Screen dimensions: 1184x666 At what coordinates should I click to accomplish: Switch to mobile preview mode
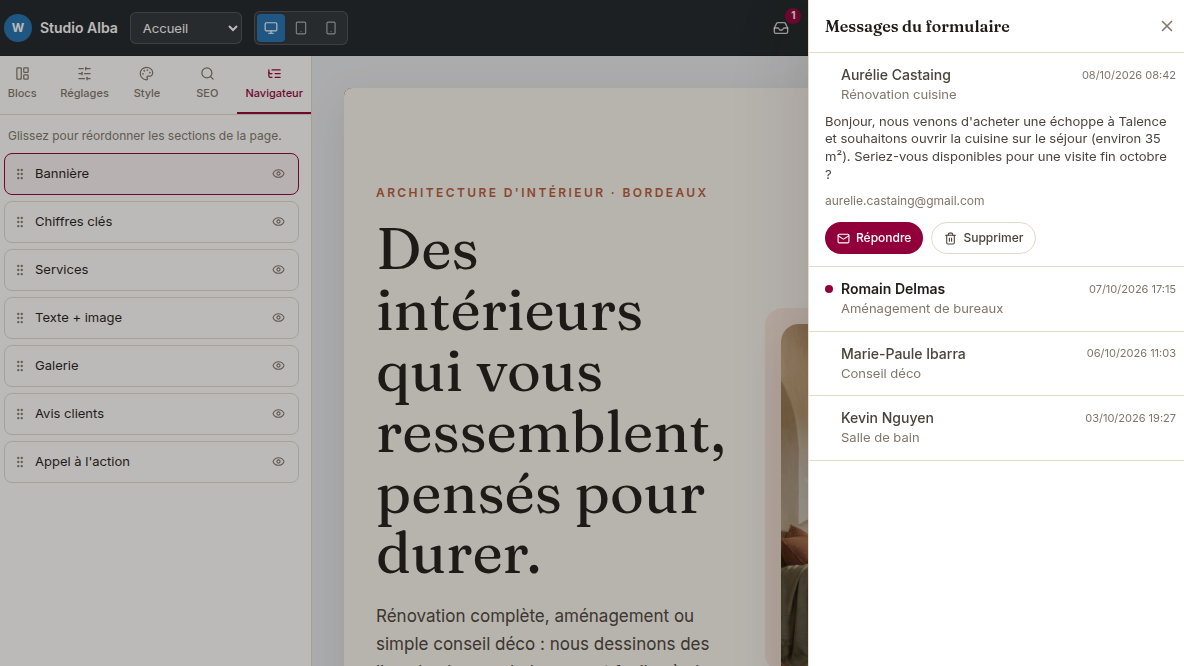click(x=331, y=28)
